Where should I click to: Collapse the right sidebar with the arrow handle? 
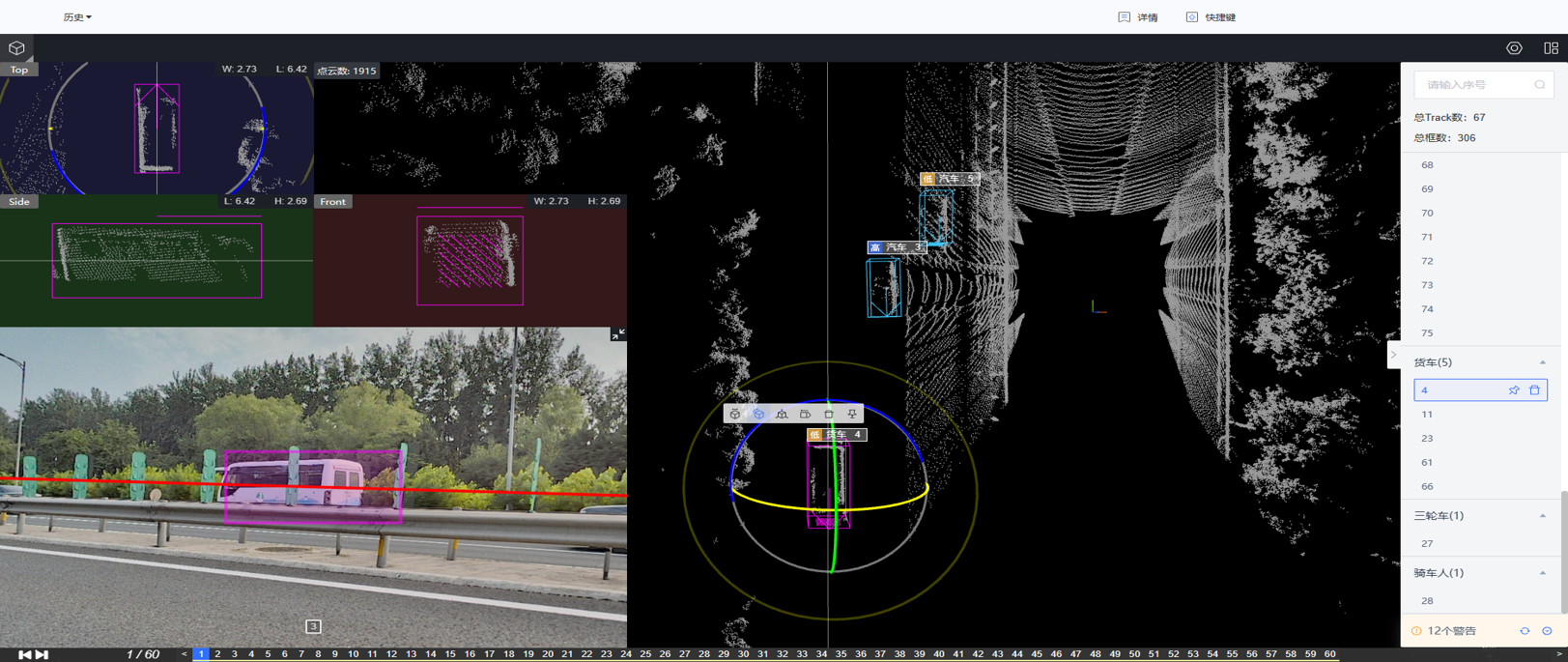coord(1393,355)
